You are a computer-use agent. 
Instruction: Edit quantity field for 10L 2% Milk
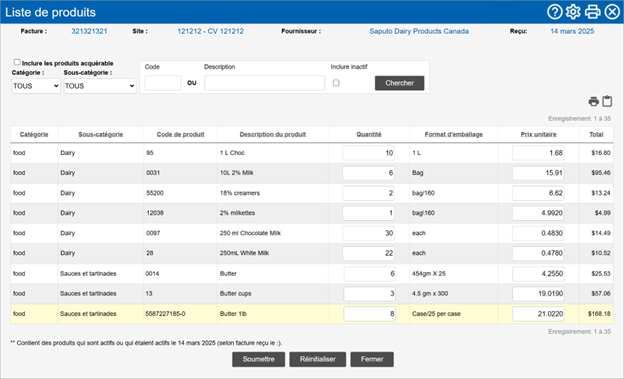369,173
